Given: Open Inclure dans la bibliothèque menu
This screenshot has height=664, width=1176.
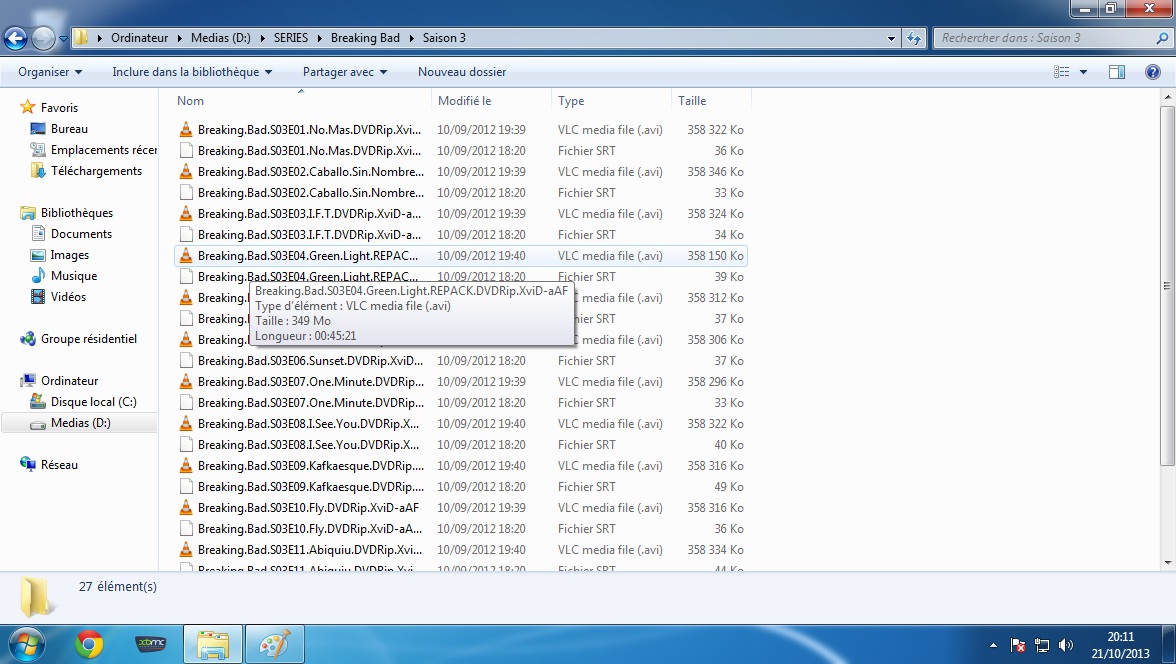Looking at the screenshot, I should (192, 72).
